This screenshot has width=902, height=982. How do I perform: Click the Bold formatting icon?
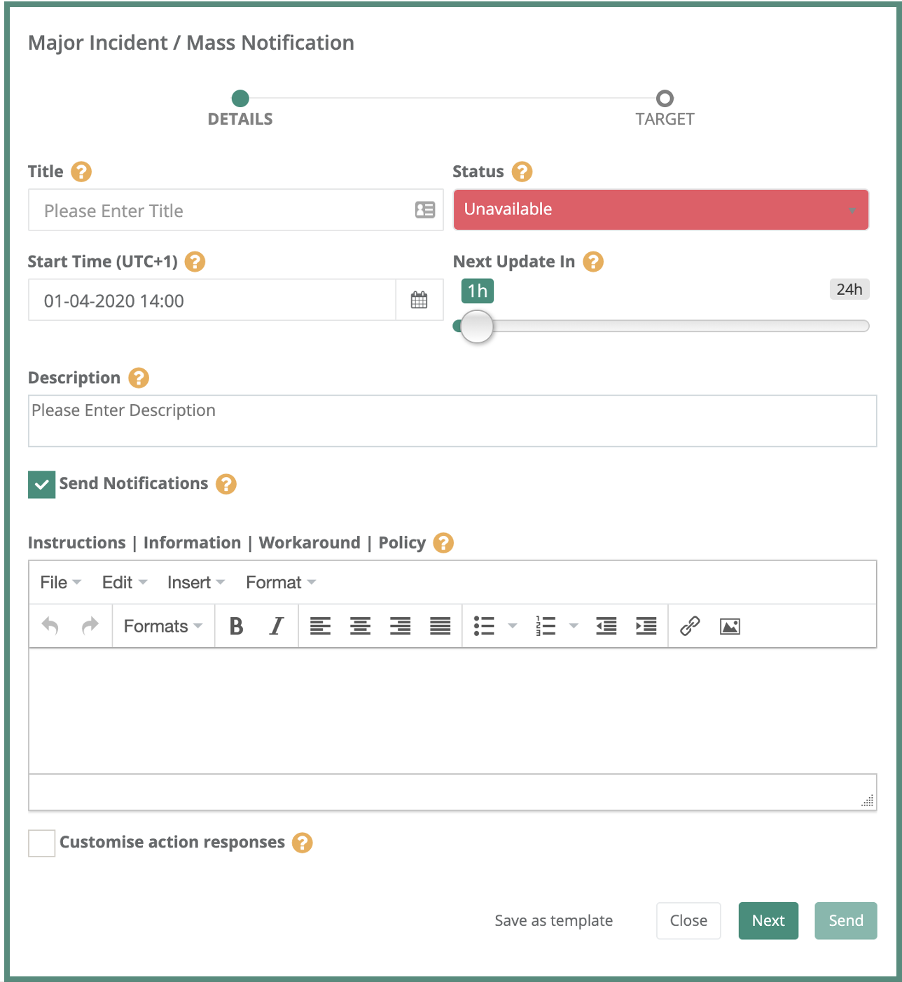tap(237, 627)
